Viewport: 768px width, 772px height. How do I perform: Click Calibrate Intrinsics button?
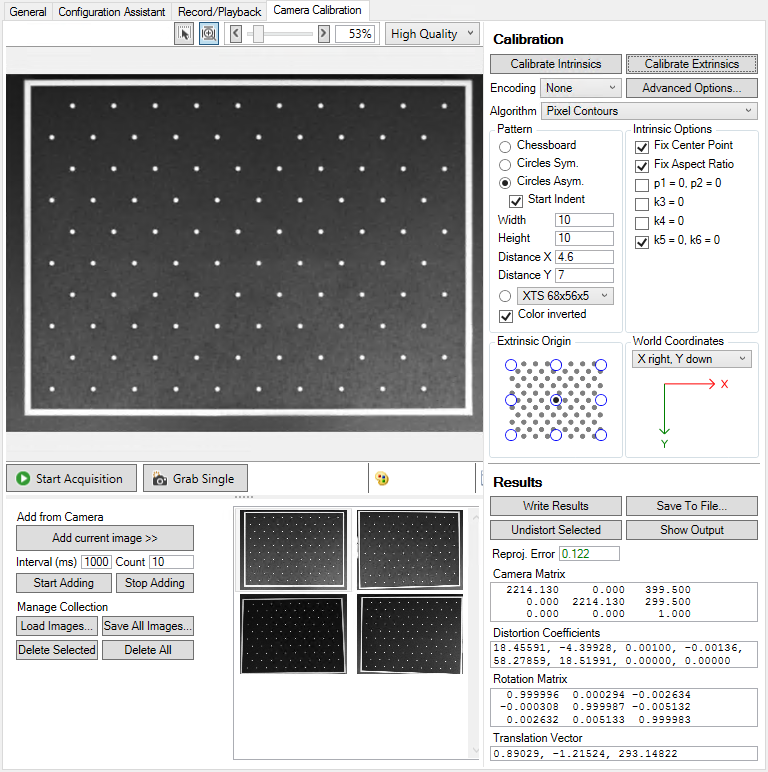tap(556, 64)
